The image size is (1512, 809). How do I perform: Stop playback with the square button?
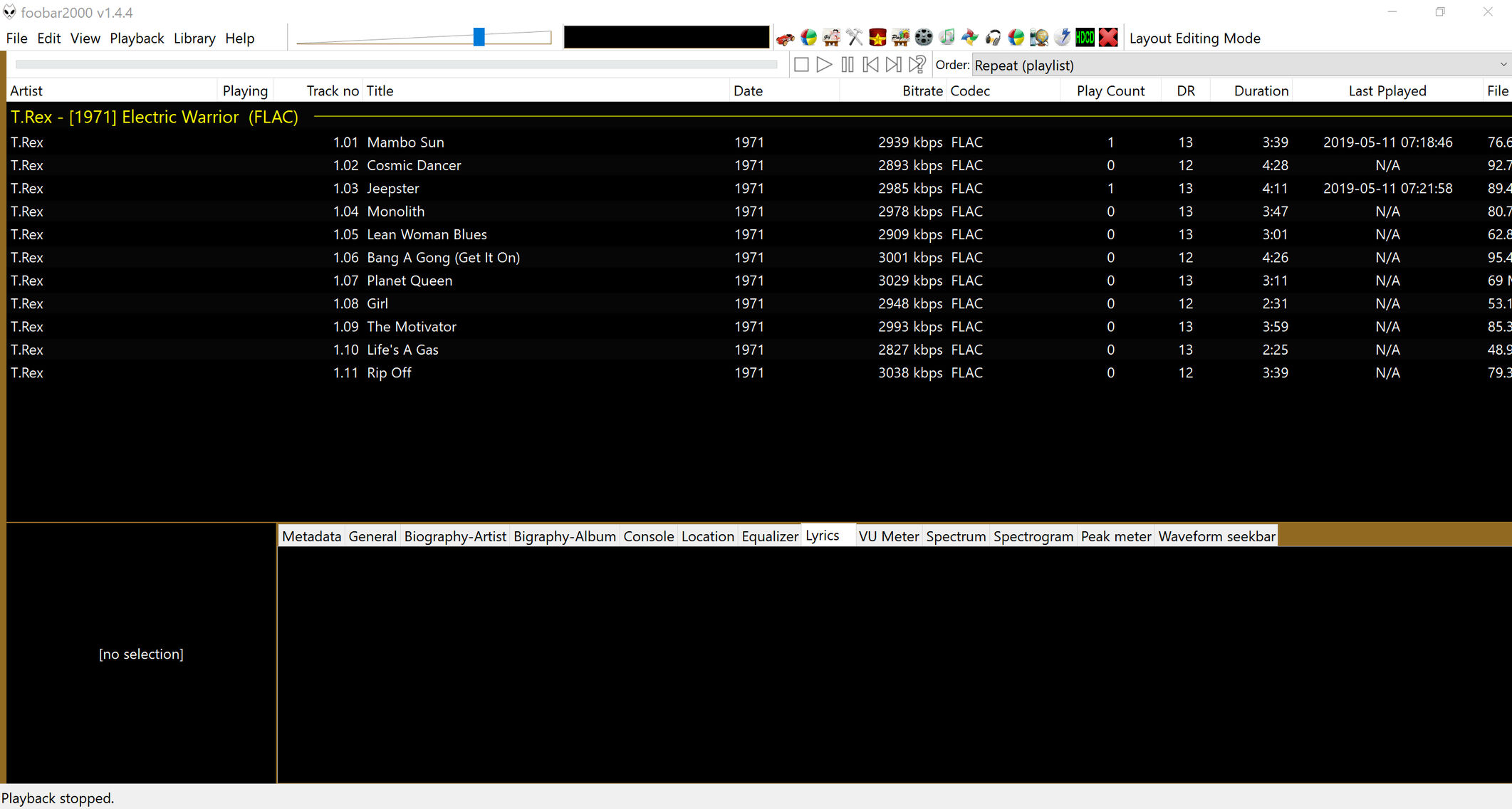[x=801, y=65]
